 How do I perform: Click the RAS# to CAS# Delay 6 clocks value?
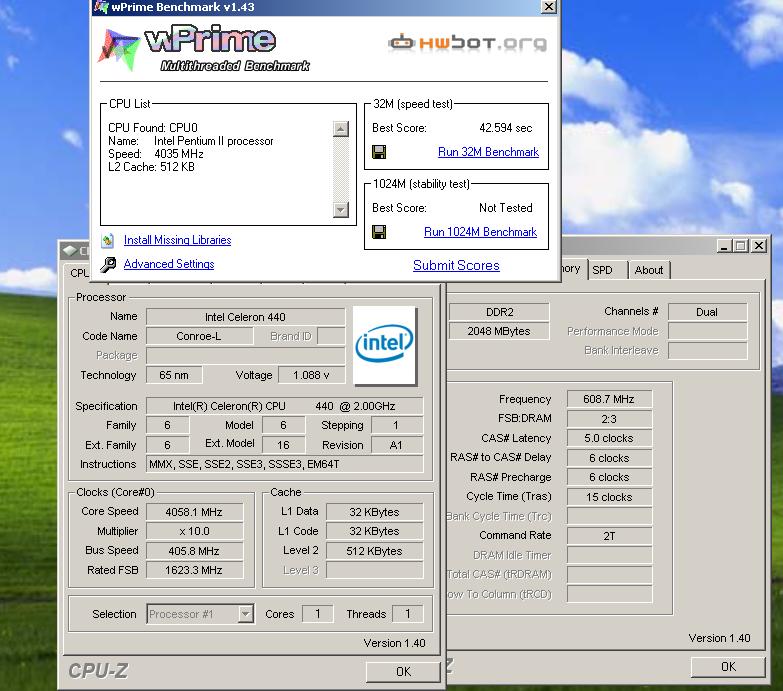coord(609,458)
